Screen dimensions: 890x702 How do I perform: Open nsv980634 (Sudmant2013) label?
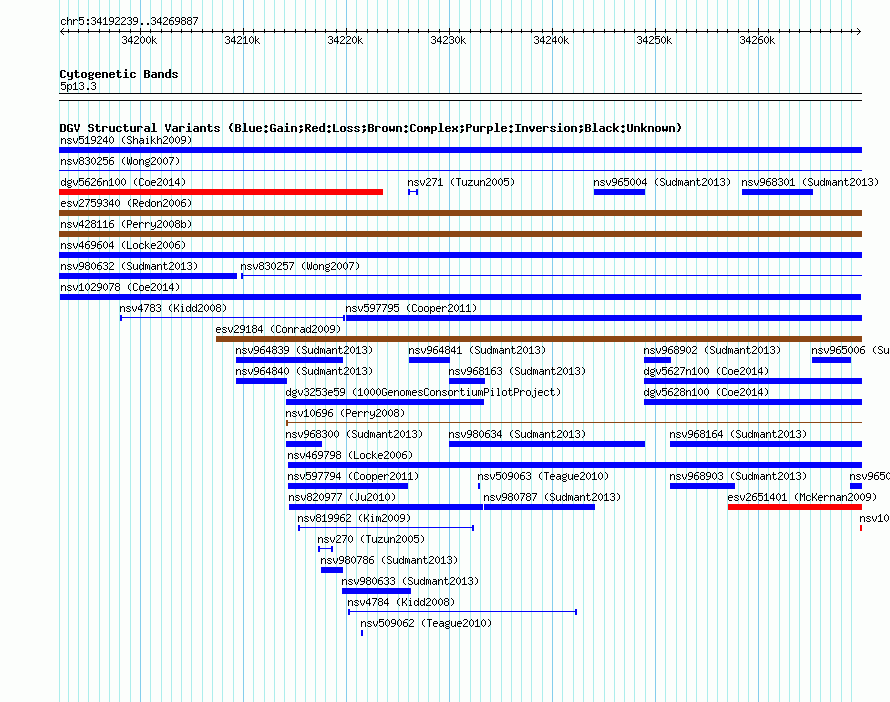517,434
